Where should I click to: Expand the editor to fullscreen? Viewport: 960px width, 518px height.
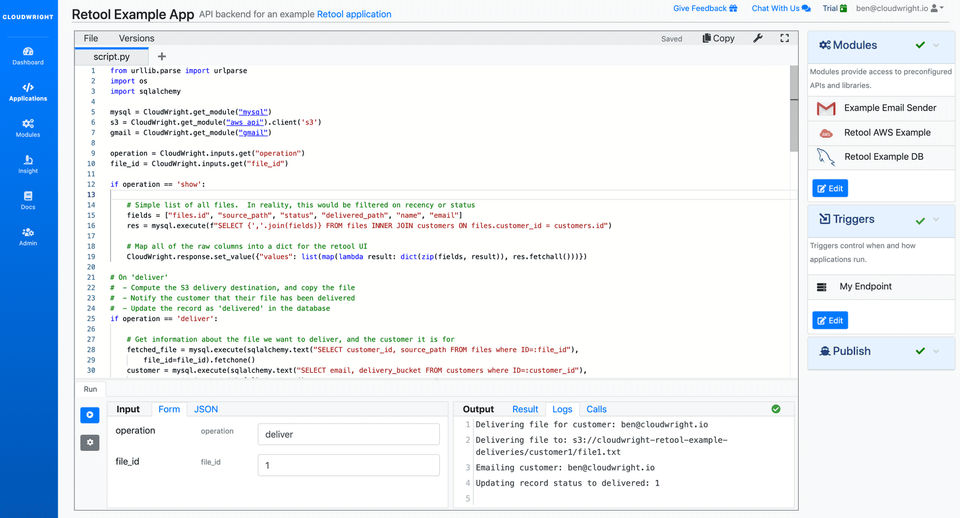click(785, 38)
